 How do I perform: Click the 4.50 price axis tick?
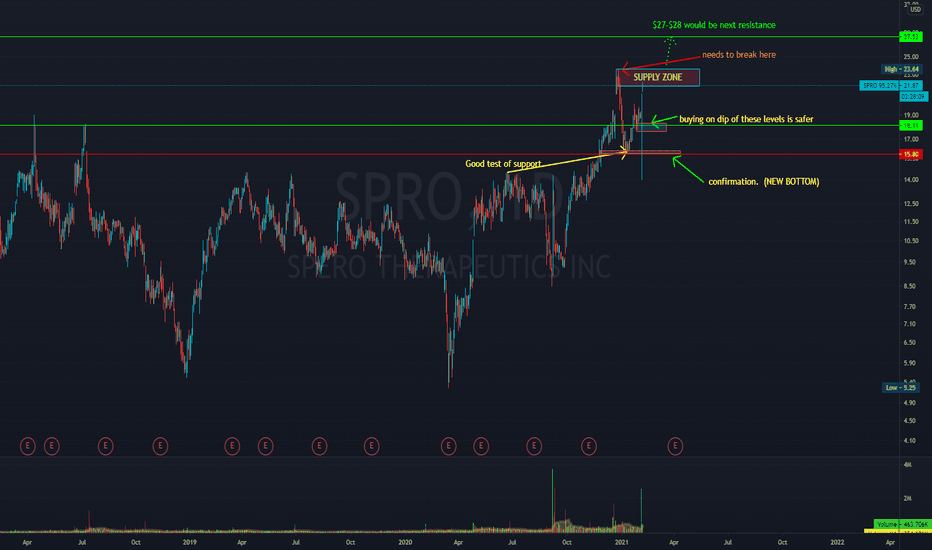pyautogui.click(x=910, y=421)
